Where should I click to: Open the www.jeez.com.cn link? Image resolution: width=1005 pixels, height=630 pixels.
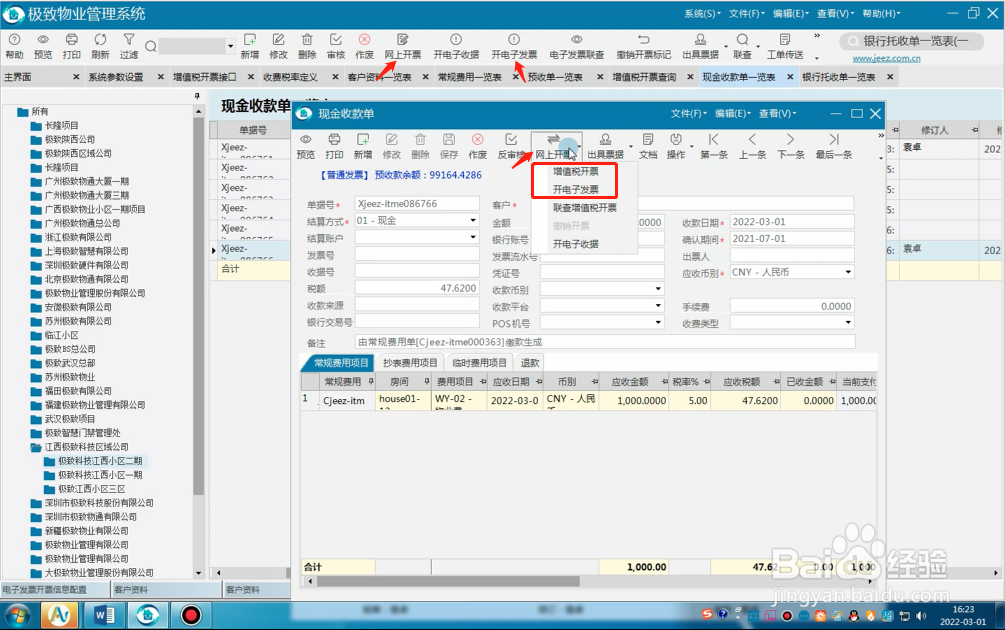point(886,59)
